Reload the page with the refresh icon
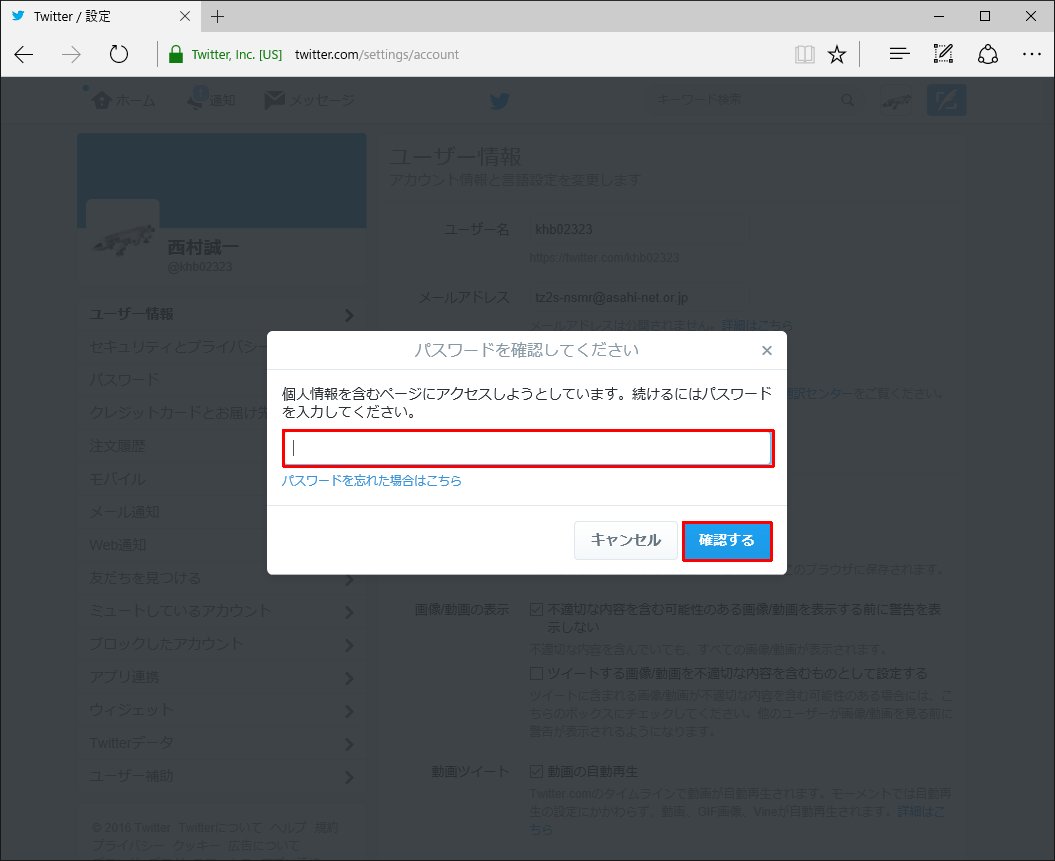1055x861 pixels. 118,54
